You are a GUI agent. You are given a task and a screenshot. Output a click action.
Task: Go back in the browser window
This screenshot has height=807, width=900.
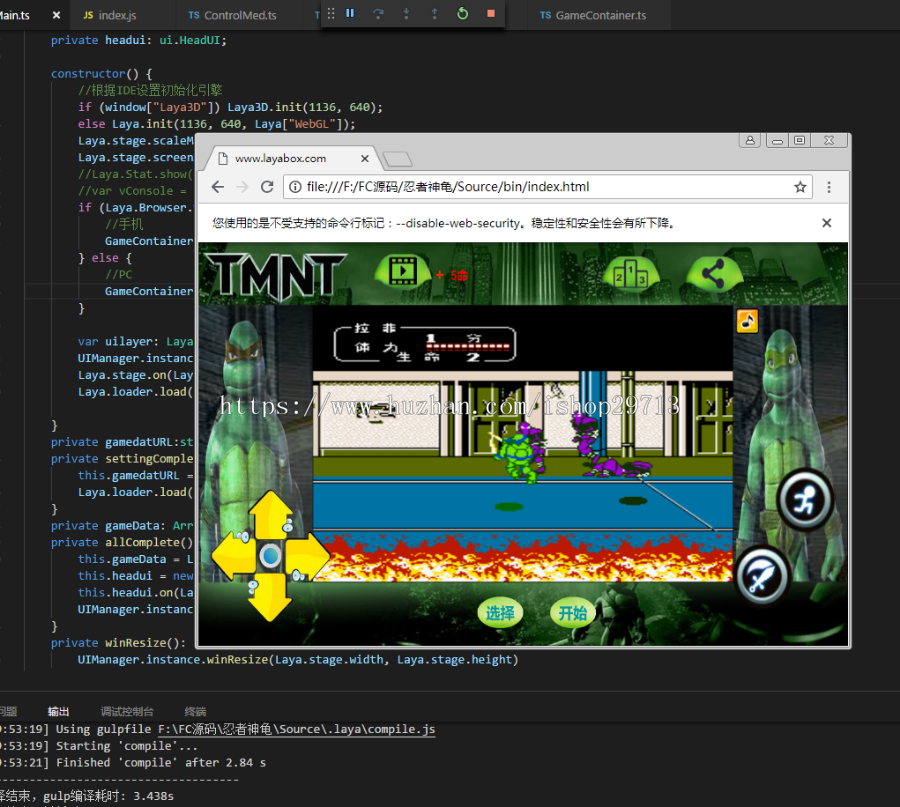[x=218, y=187]
